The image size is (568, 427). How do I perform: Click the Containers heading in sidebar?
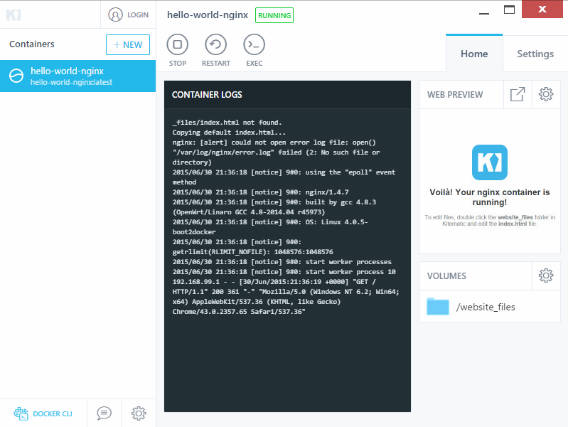pyautogui.click(x=32, y=44)
